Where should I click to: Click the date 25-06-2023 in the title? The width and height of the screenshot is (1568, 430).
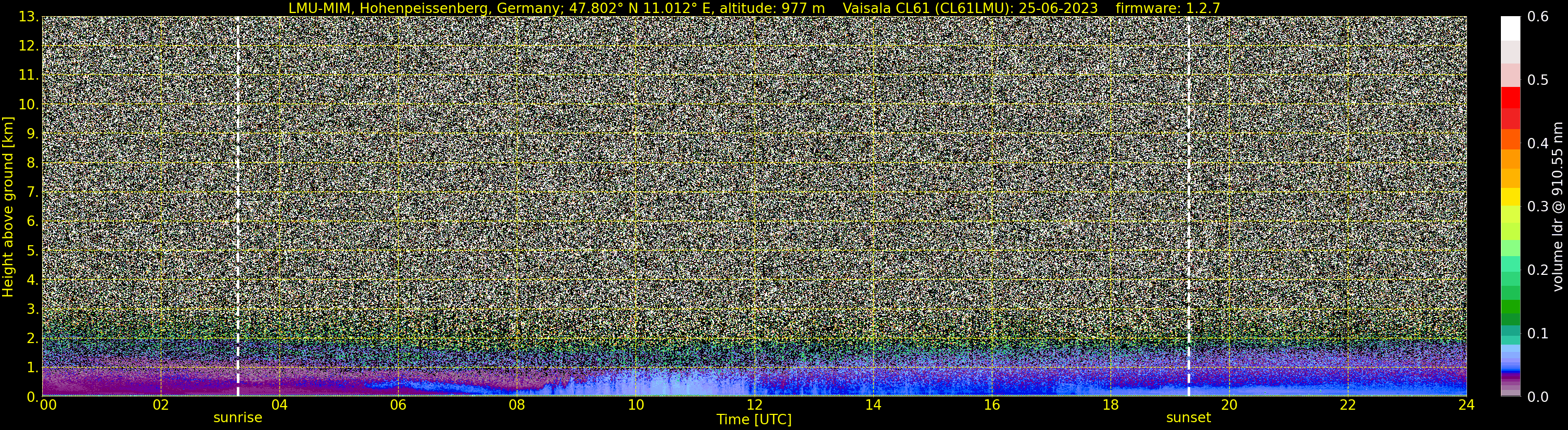1059,8
